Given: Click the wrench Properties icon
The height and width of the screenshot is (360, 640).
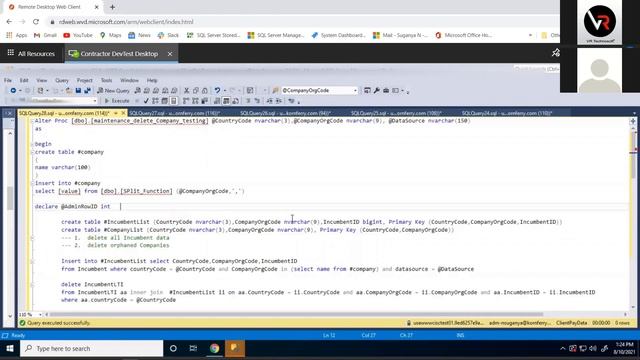Looking at the screenshot, I should pyautogui.click(x=376, y=91).
